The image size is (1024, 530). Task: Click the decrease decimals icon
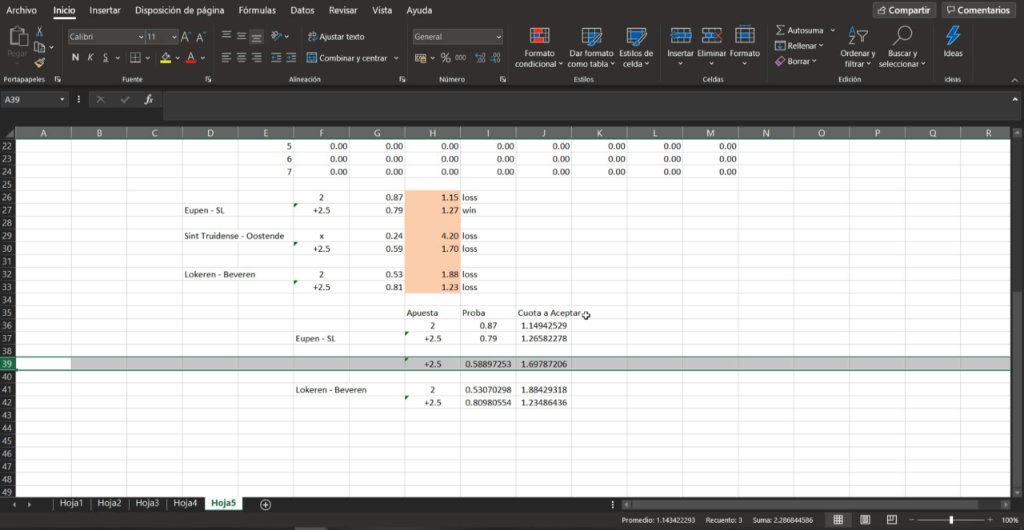(x=495, y=58)
